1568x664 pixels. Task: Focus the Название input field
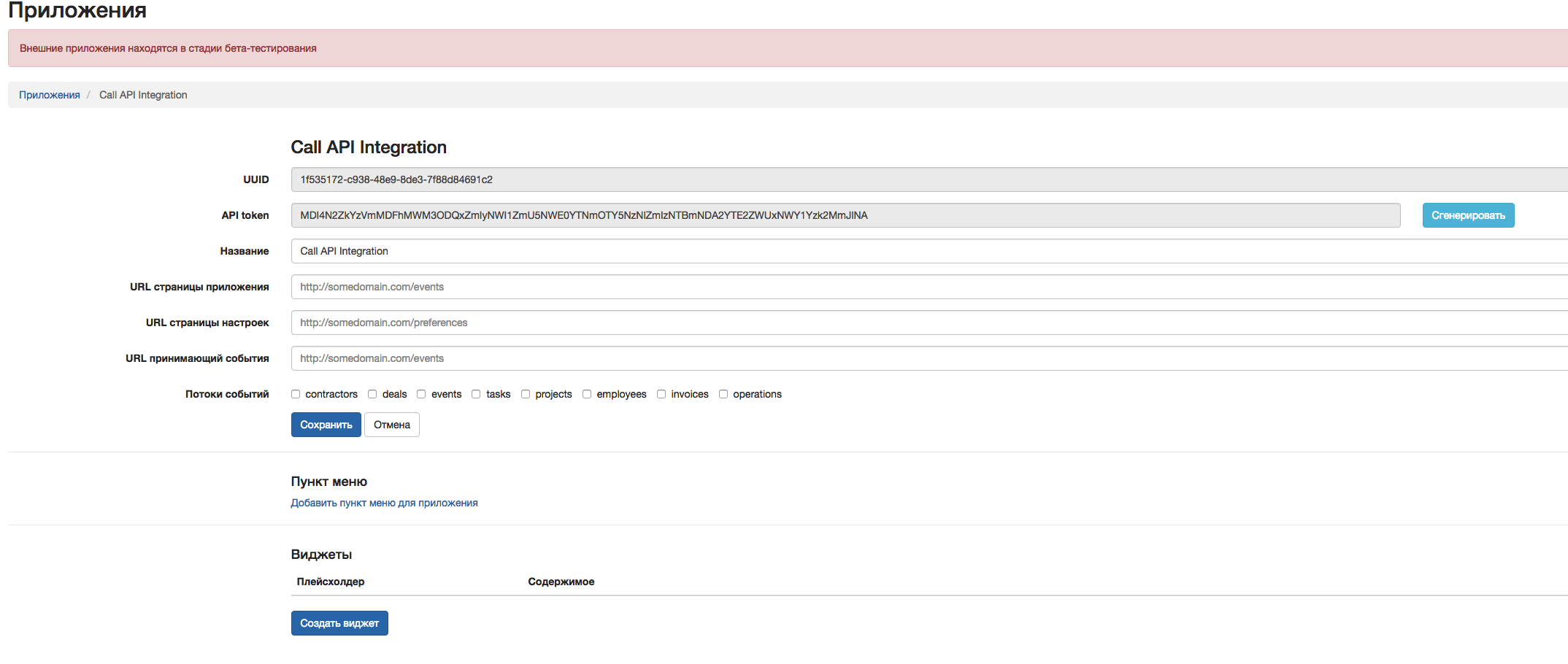pos(927,251)
